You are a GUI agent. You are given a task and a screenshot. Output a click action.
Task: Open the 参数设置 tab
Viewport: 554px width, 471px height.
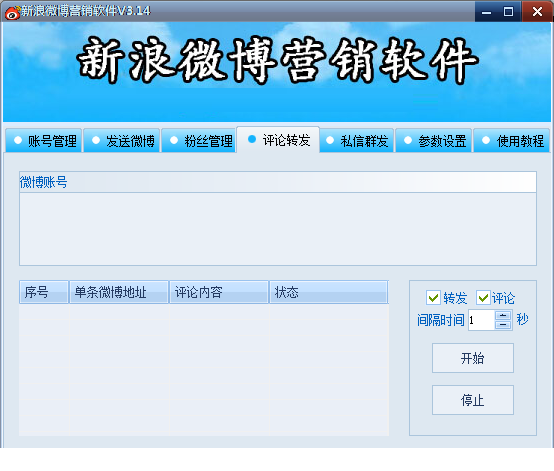point(434,141)
